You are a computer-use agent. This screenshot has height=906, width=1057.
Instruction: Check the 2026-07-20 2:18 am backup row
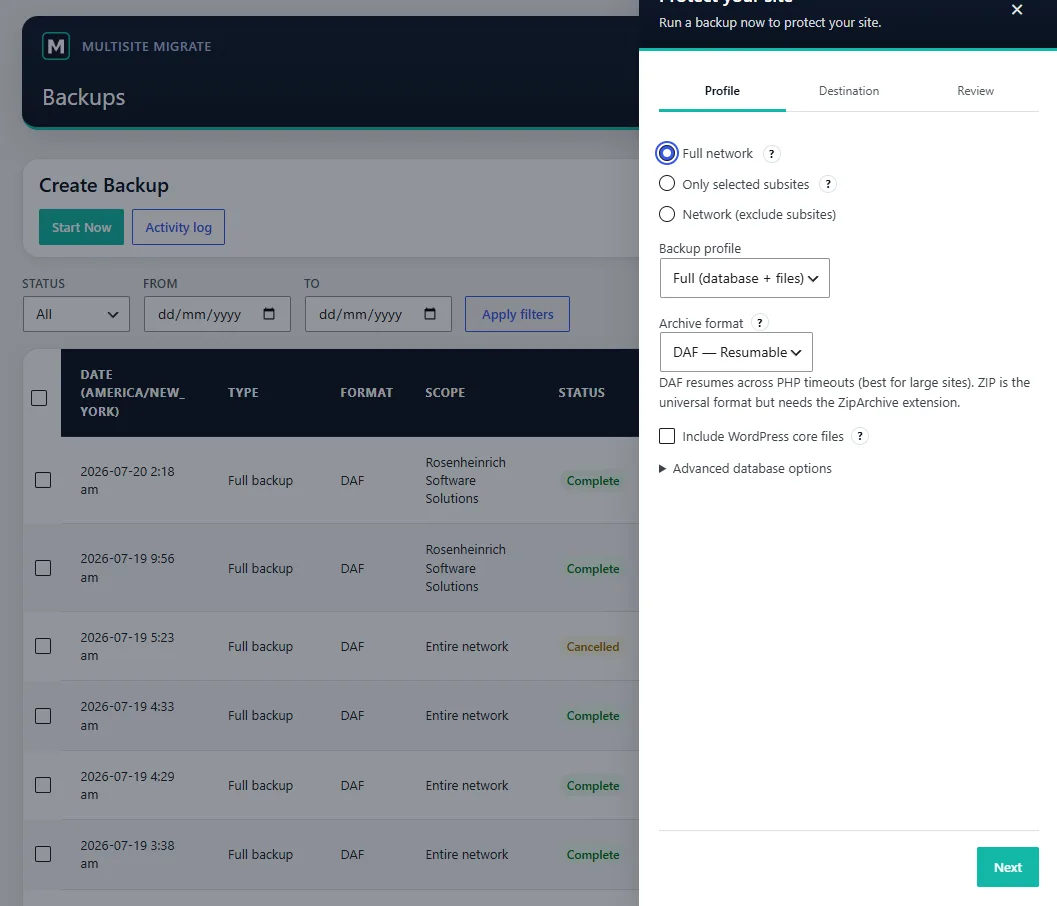(x=43, y=480)
